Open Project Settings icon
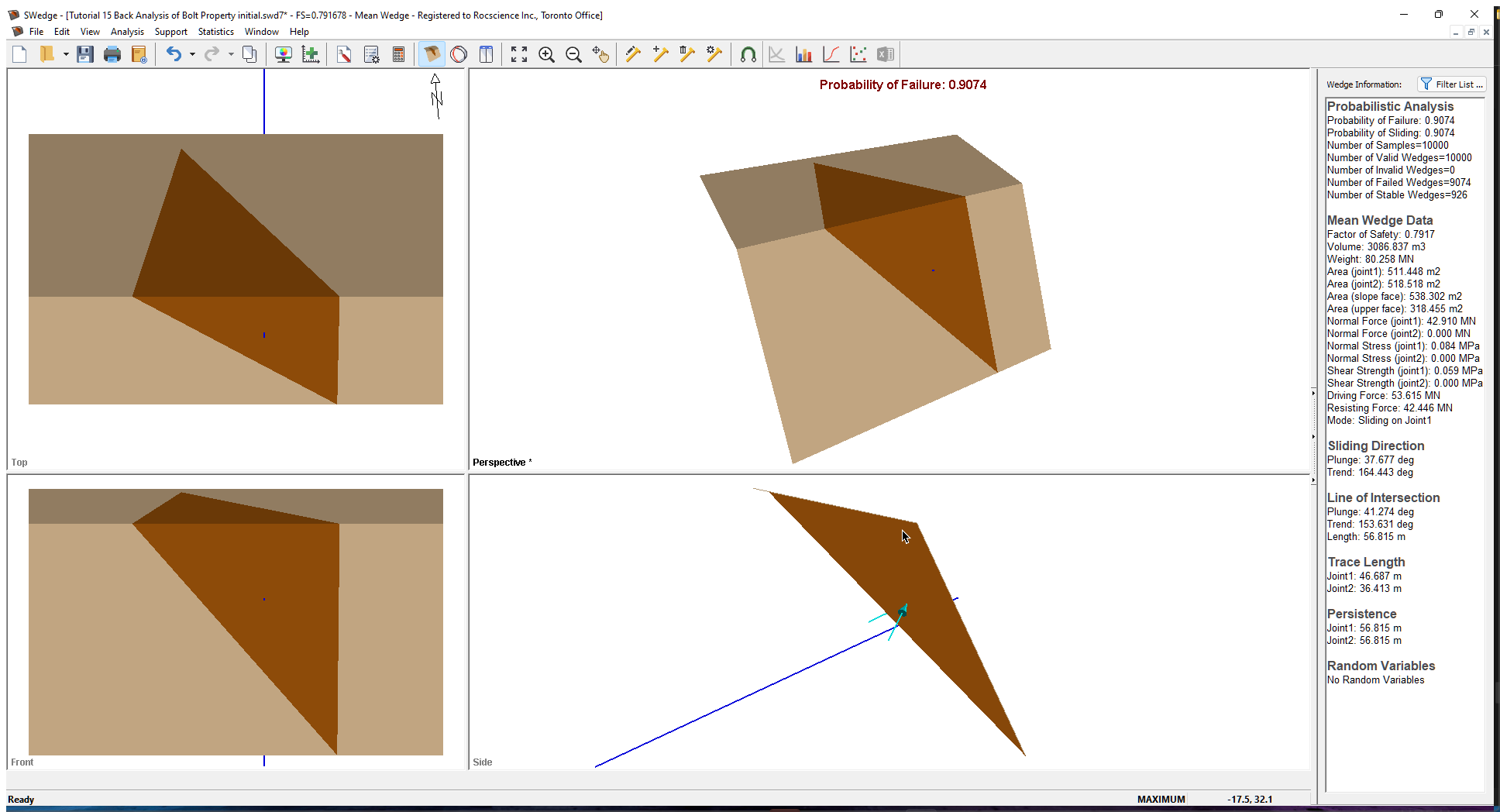This screenshot has height=812, width=1500. pyautogui.click(x=345, y=54)
